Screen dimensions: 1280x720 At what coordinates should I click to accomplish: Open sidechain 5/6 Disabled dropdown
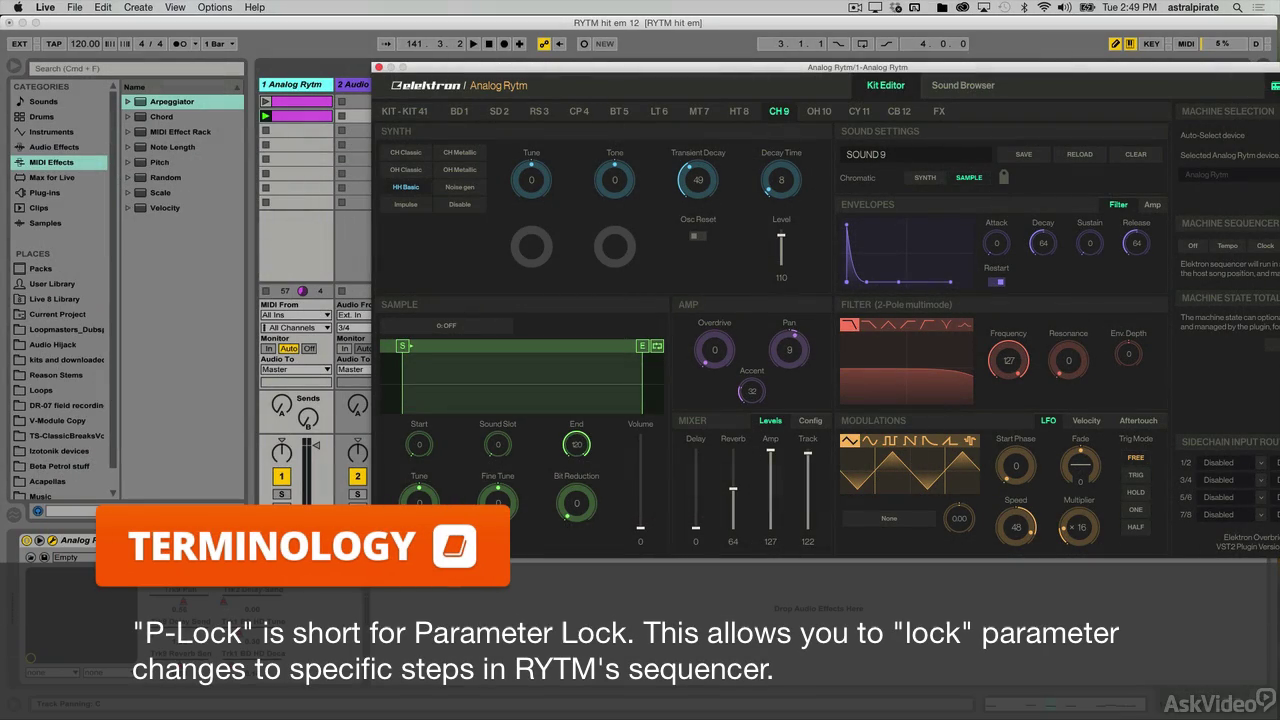(1233, 497)
